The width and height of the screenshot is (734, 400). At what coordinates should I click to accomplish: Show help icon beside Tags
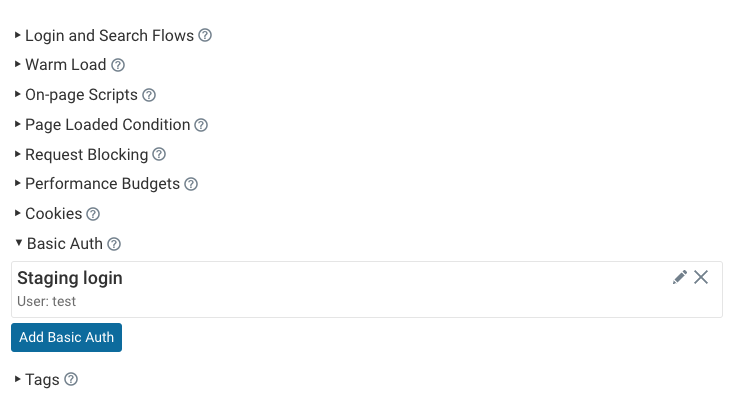[71, 379]
